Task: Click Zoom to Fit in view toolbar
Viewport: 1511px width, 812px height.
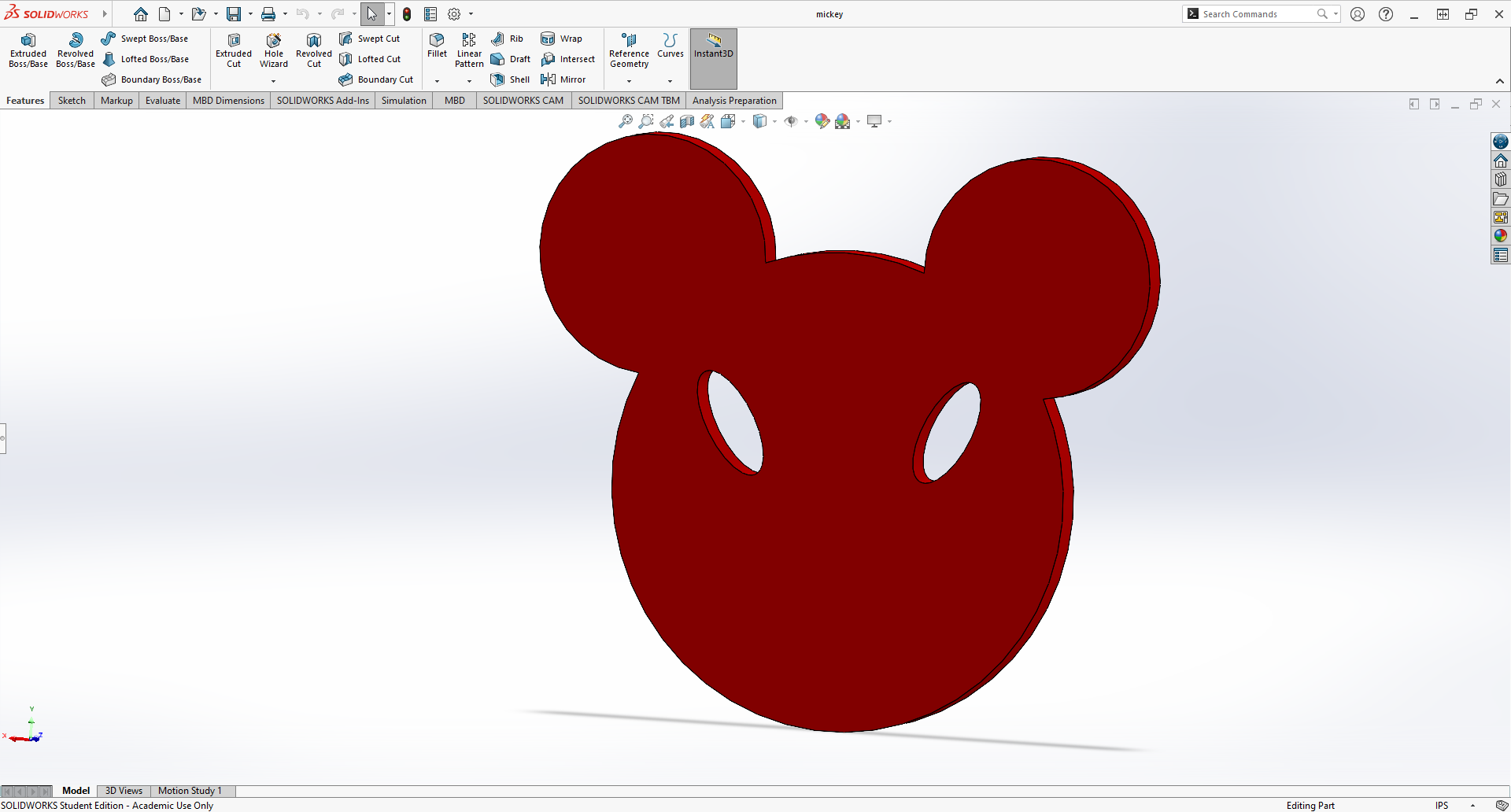Action: pyautogui.click(x=626, y=121)
